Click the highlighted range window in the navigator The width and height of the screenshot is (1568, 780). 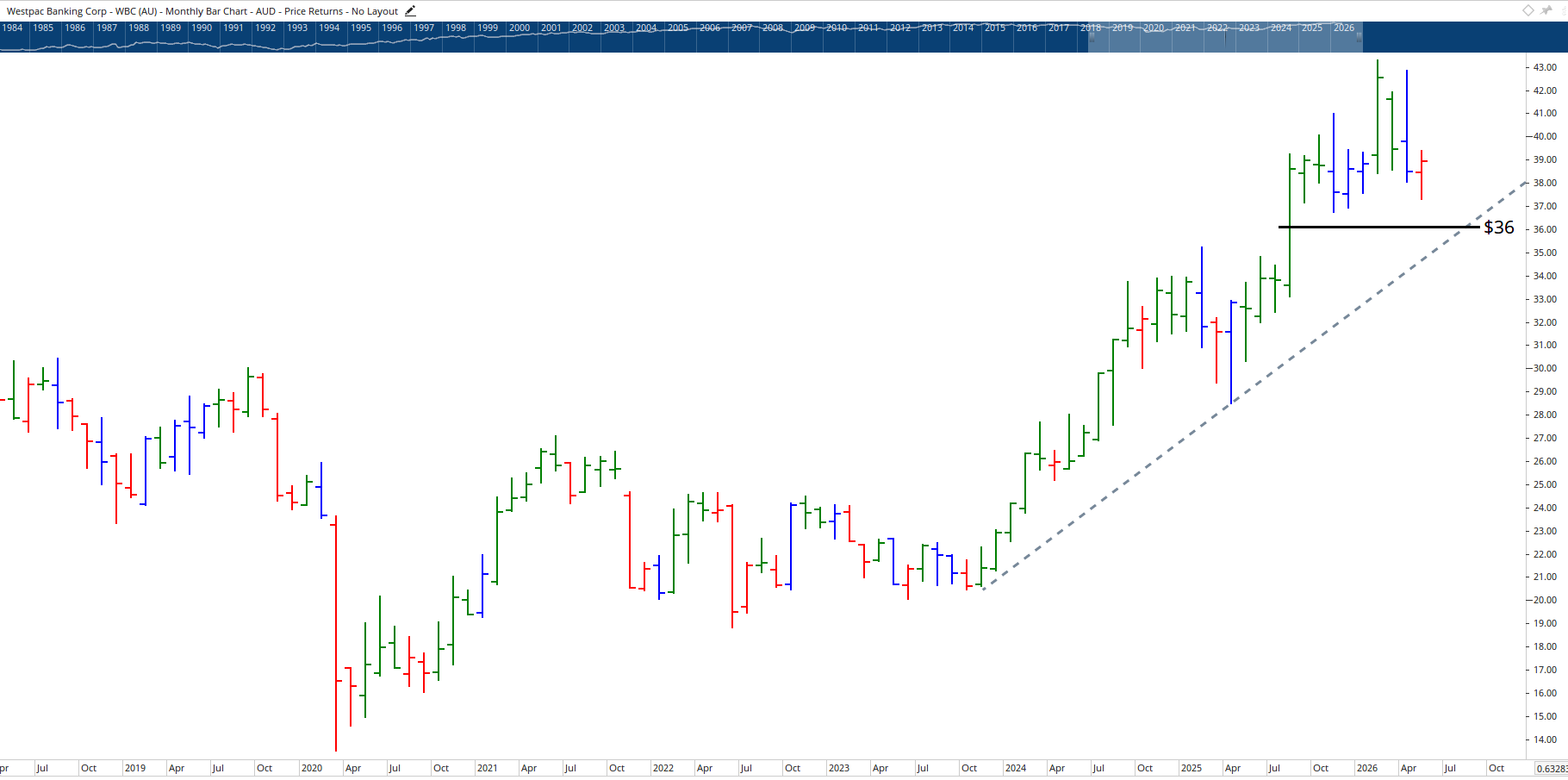[1225, 38]
